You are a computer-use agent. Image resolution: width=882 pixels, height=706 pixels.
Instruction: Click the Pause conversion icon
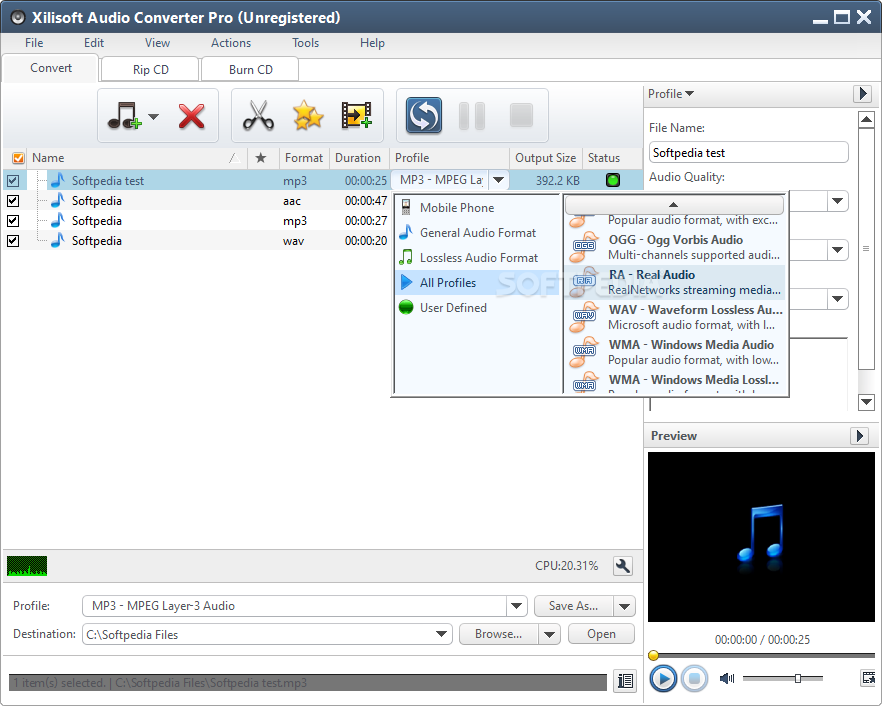[472, 116]
